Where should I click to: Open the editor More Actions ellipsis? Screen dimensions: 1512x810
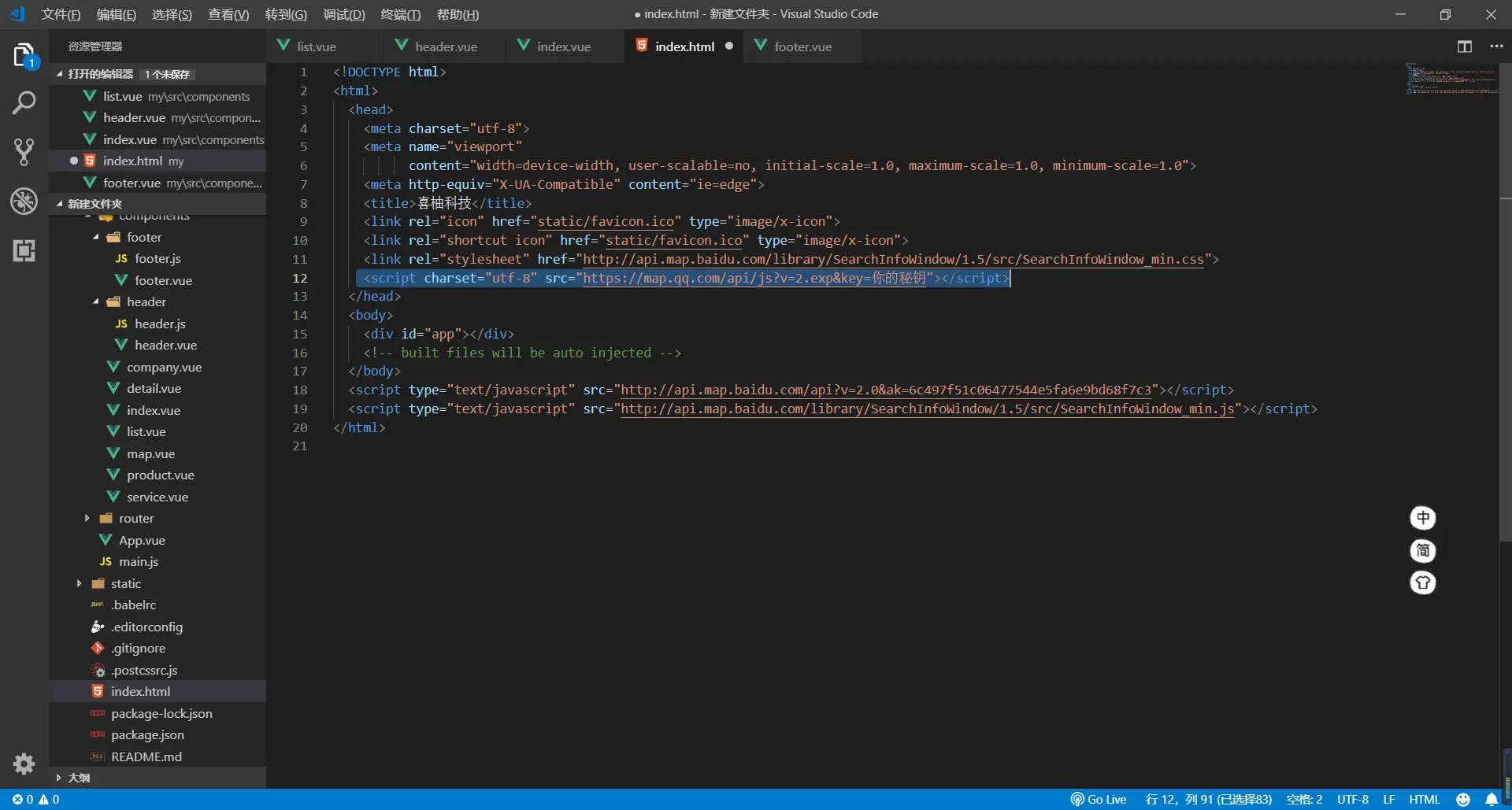tap(1497, 46)
